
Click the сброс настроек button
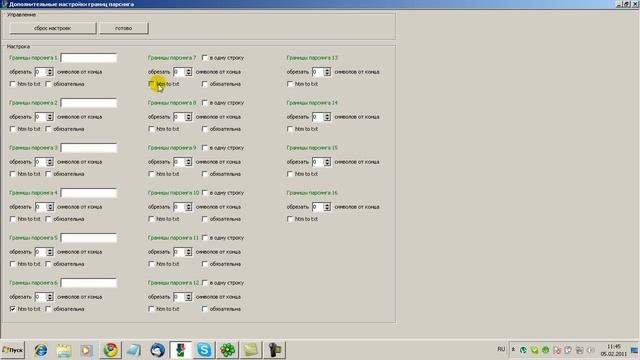coord(53,28)
